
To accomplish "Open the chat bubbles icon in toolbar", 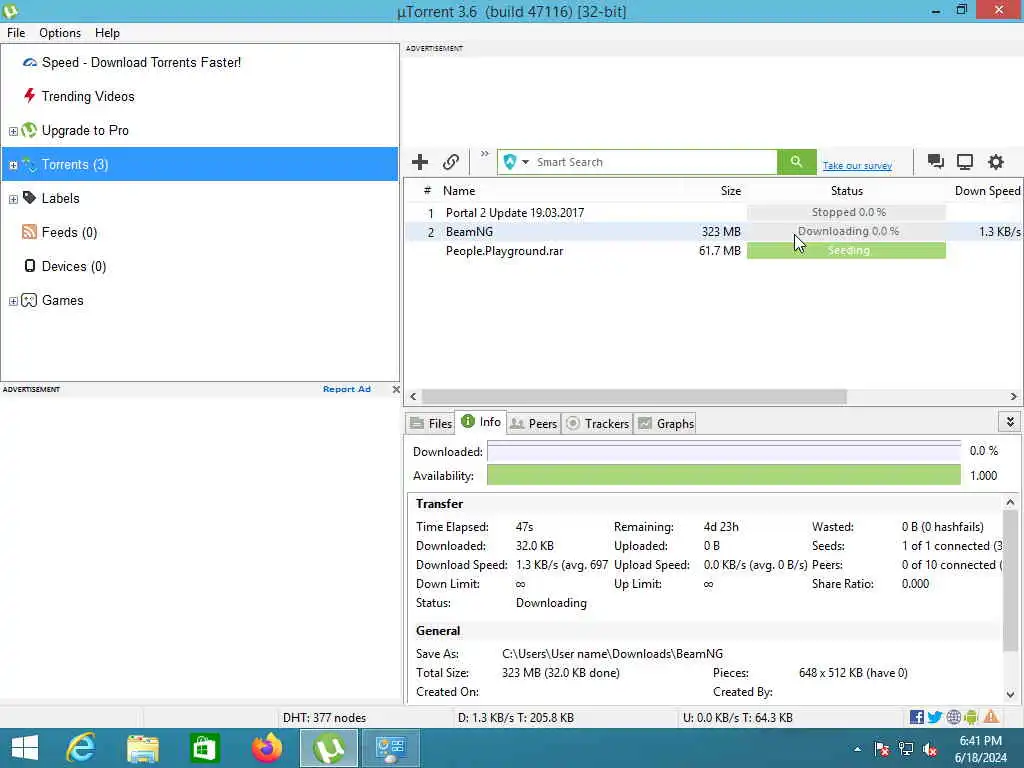I will click(935, 162).
